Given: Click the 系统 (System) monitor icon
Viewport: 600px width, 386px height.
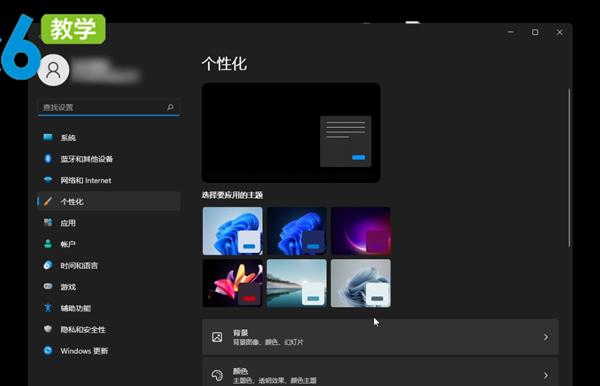Looking at the screenshot, I should 48,137.
